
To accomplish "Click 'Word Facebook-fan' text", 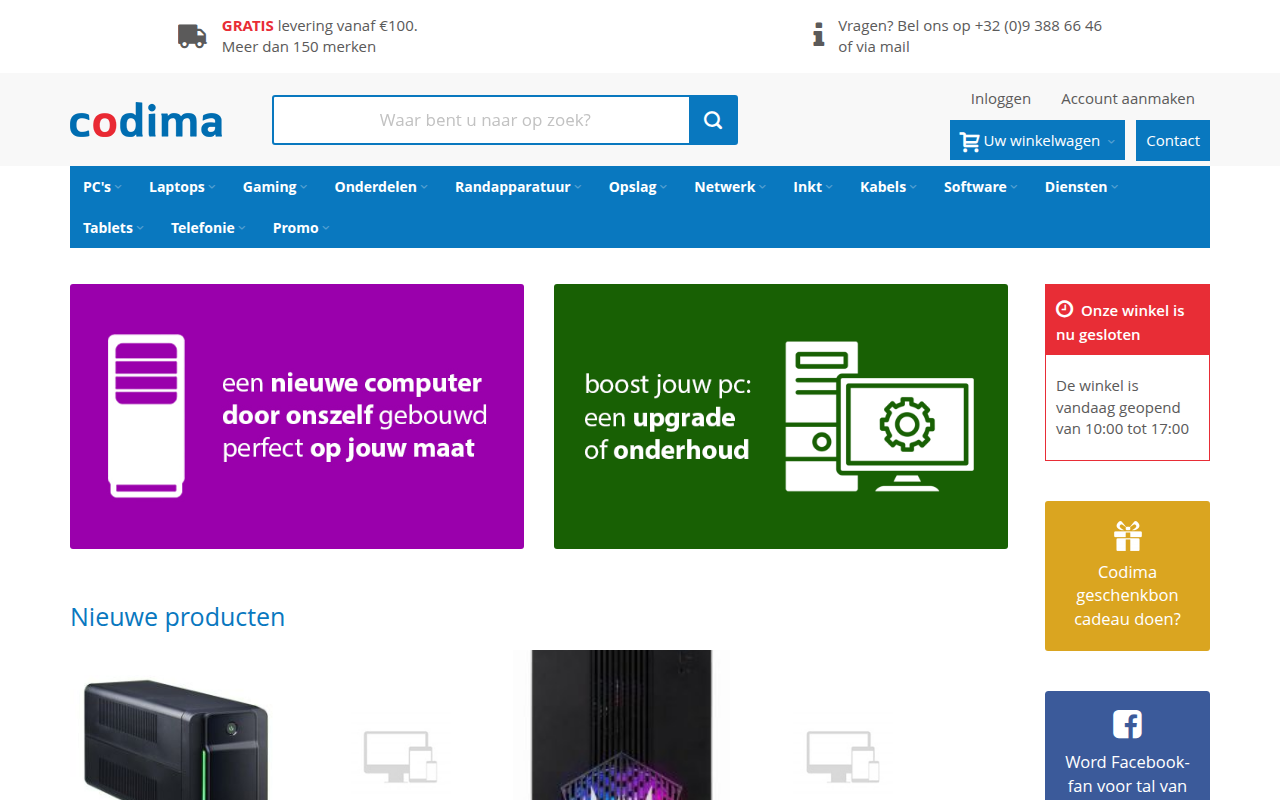I will pyautogui.click(x=1127, y=774).
